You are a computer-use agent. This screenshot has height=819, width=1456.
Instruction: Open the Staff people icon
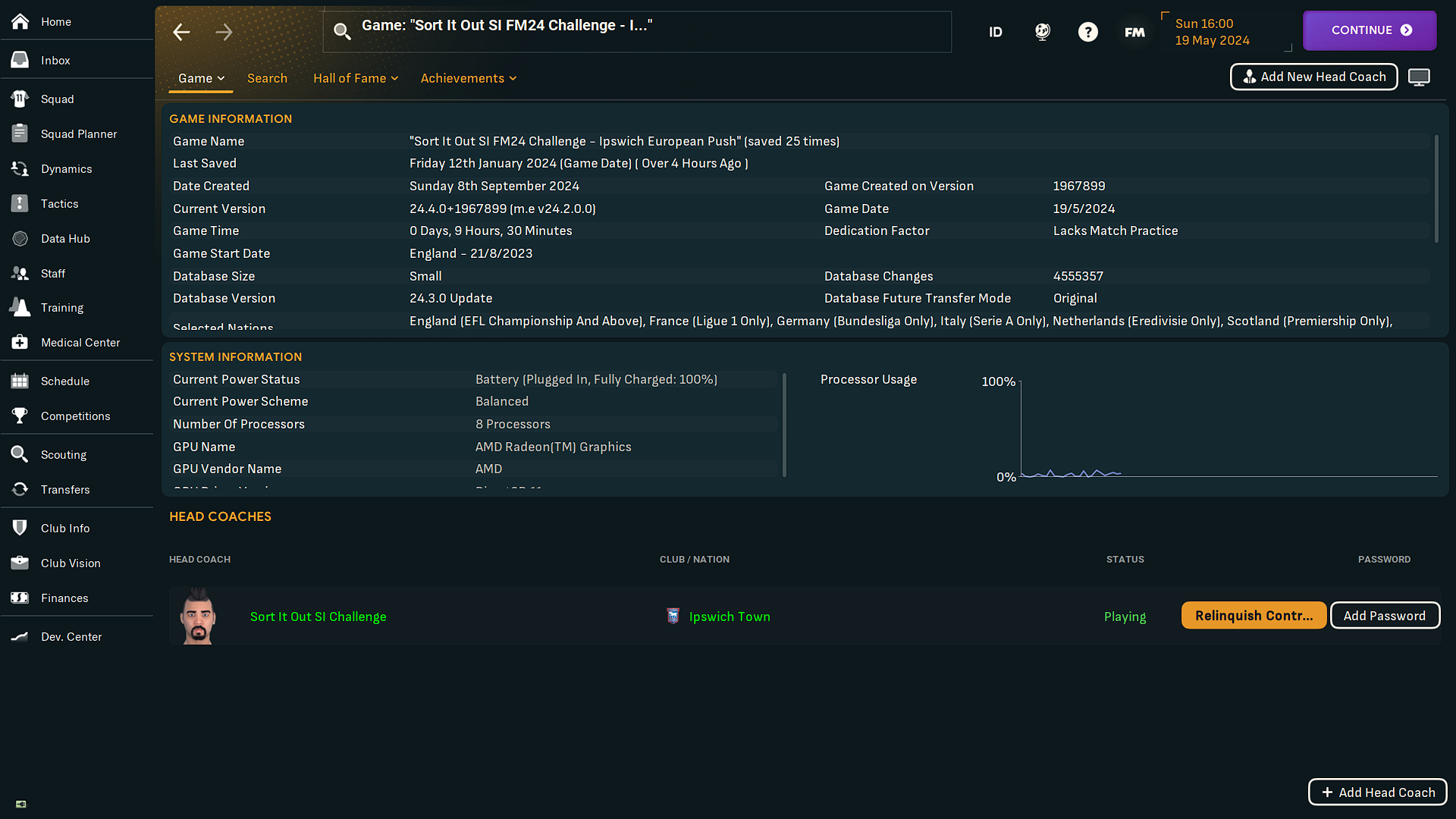pyautogui.click(x=20, y=273)
